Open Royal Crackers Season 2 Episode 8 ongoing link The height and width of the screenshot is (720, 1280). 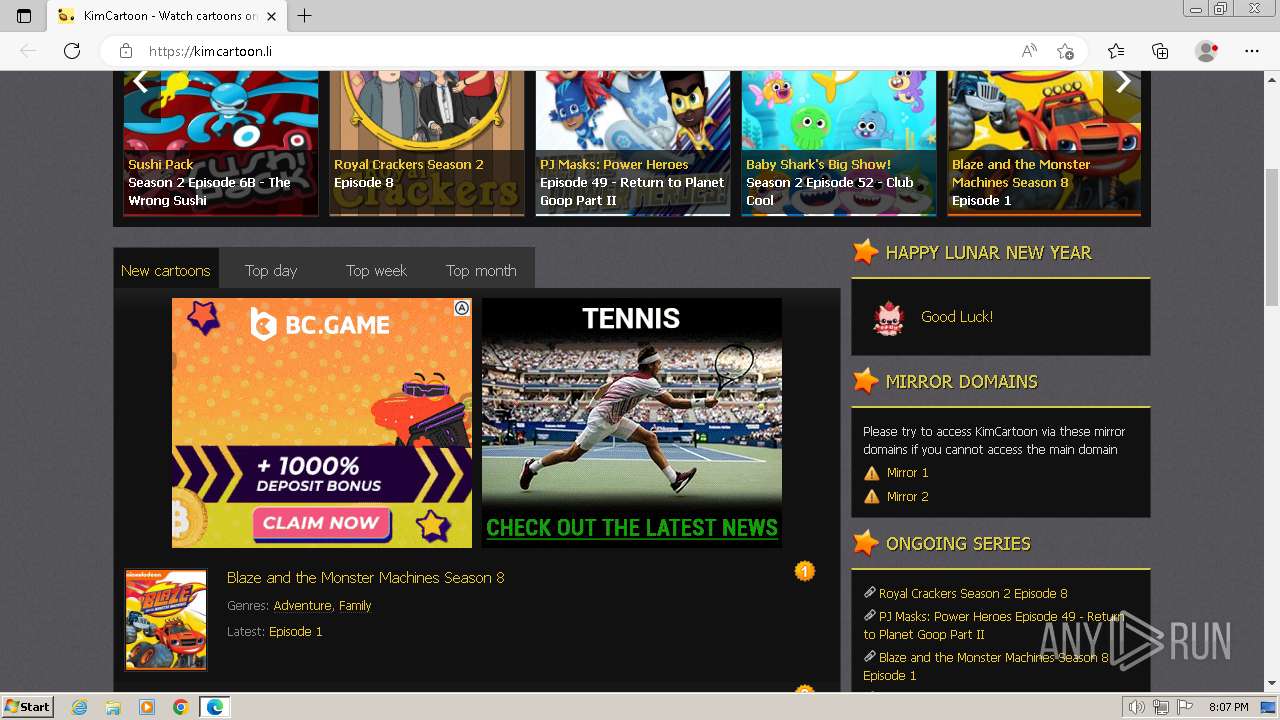pyautogui.click(x=973, y=593)
